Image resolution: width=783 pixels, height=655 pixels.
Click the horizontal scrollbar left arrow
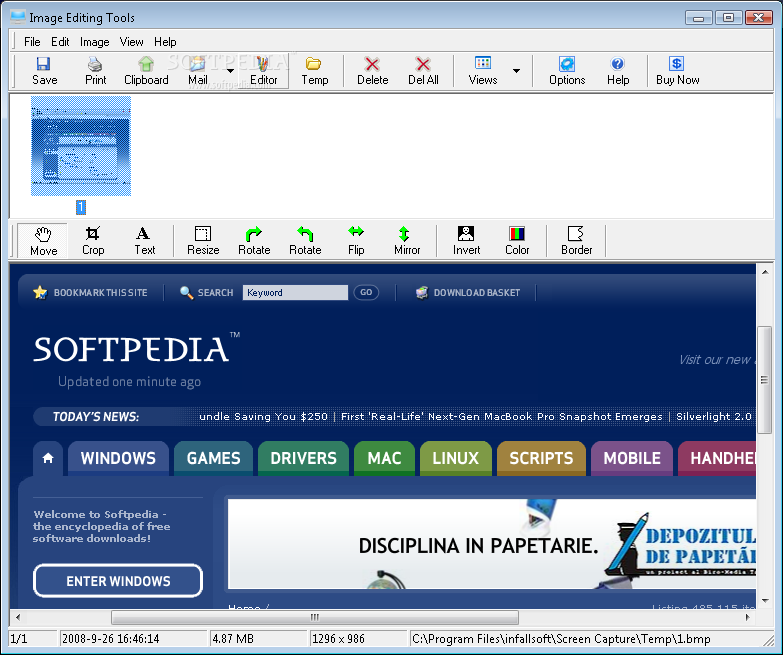17,618
